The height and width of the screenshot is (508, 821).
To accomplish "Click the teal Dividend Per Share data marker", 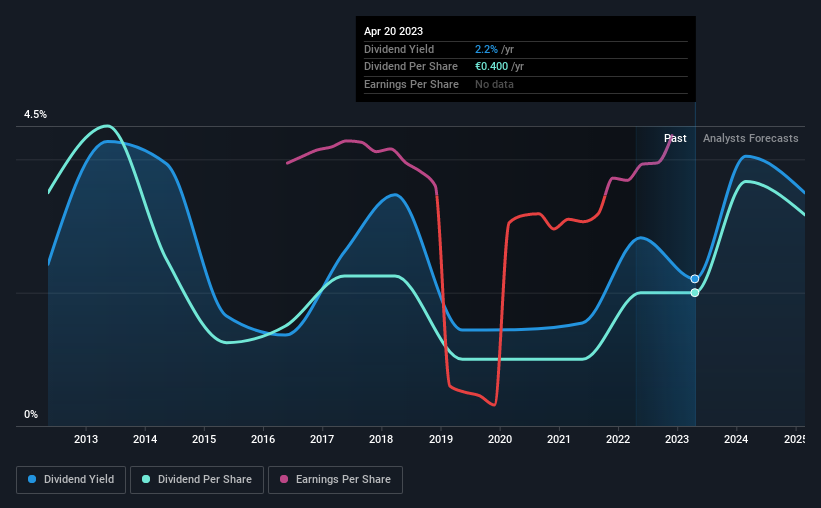I will pos(695,292).
